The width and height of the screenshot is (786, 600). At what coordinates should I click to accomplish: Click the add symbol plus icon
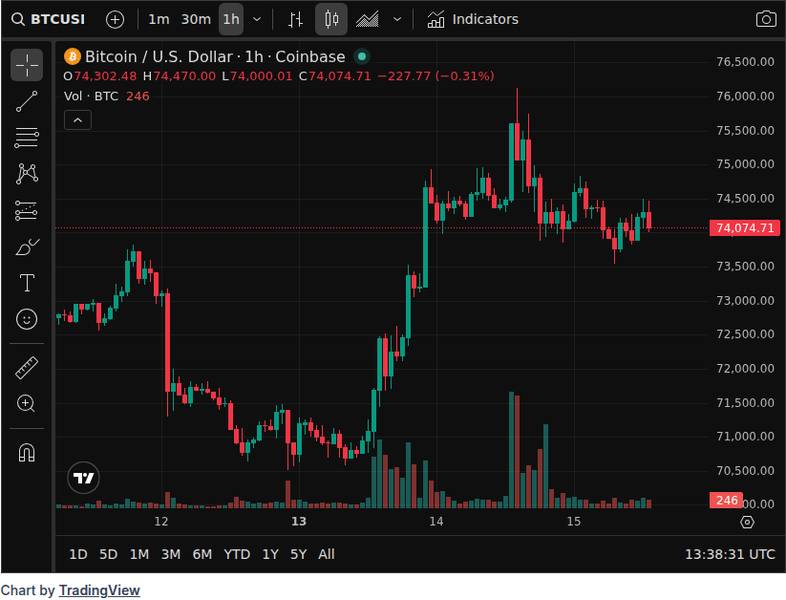115,20
